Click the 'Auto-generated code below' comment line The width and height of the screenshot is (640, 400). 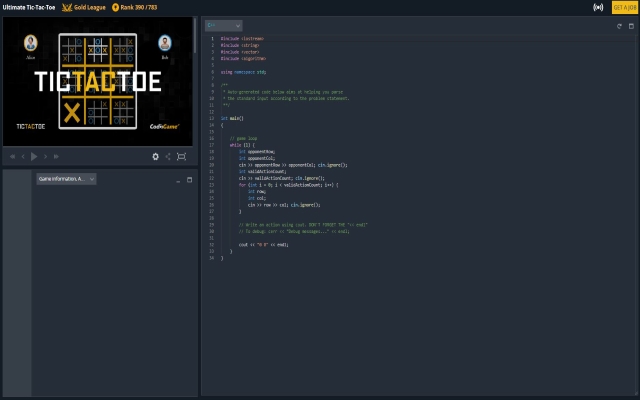pos(283,92)
